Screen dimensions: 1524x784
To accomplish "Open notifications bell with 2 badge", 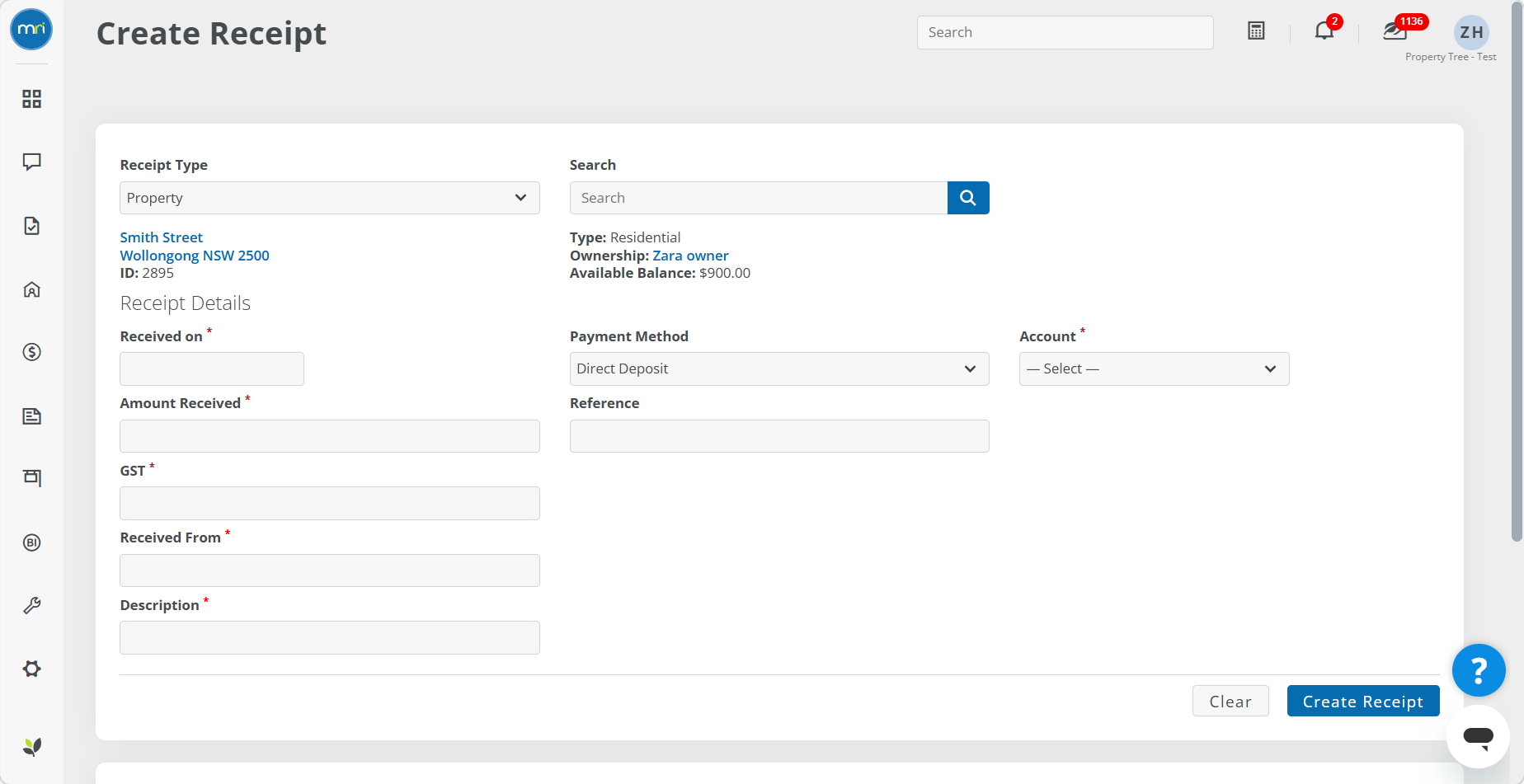I will point(1324,31).
